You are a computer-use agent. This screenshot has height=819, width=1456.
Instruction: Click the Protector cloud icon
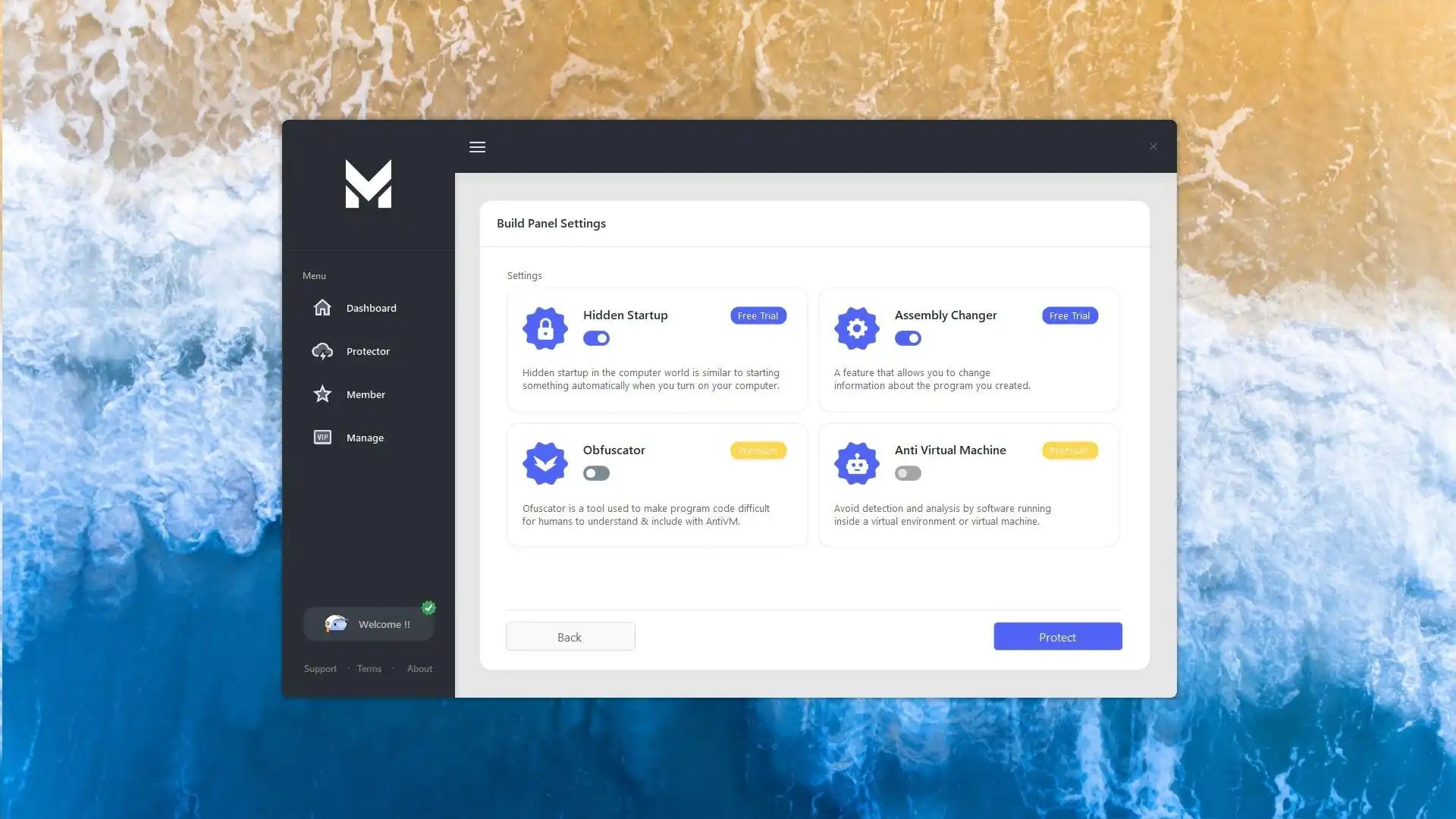tap(322, 350)
